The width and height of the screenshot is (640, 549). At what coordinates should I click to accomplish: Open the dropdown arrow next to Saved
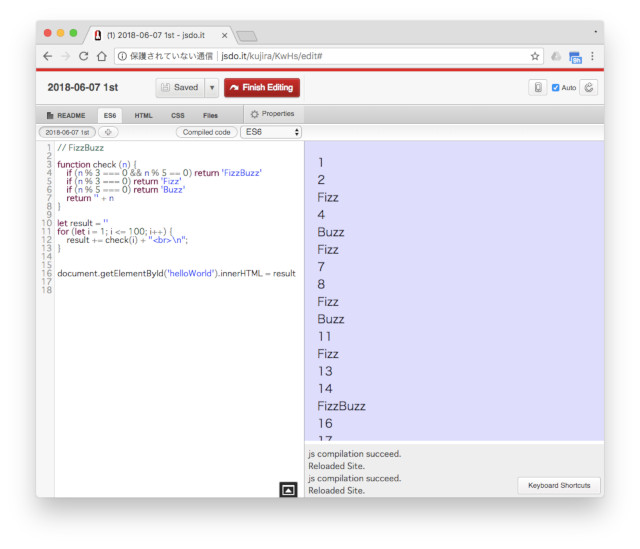tap(211, 88)
